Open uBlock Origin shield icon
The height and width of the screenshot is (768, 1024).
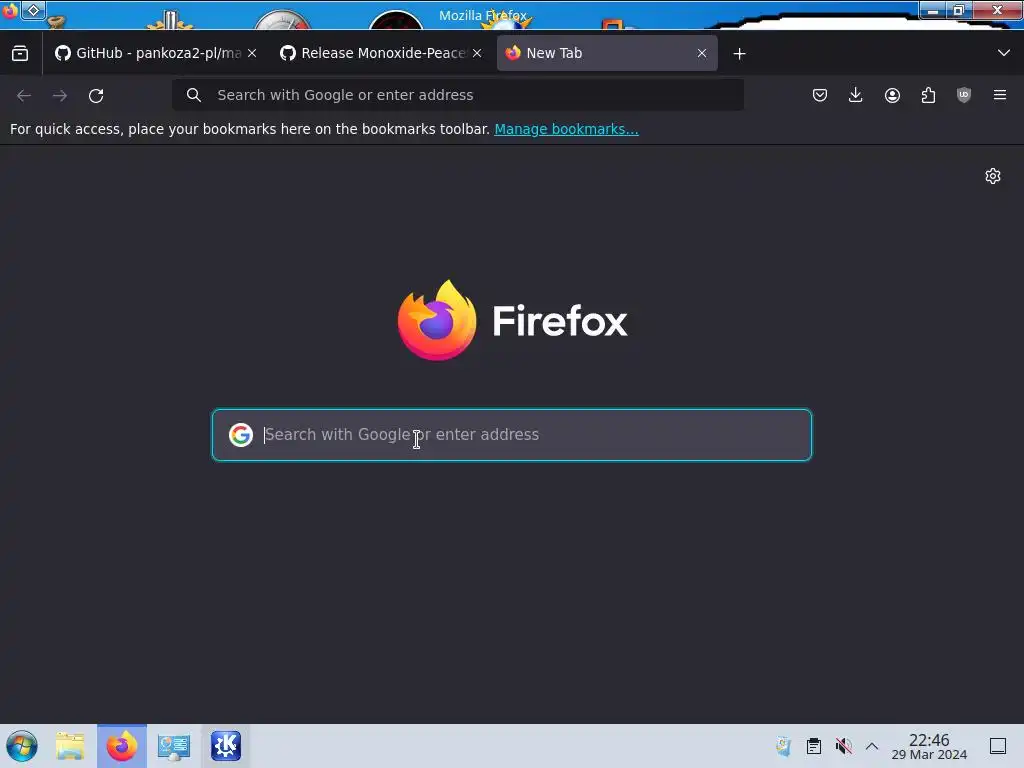tap(964, 95)
